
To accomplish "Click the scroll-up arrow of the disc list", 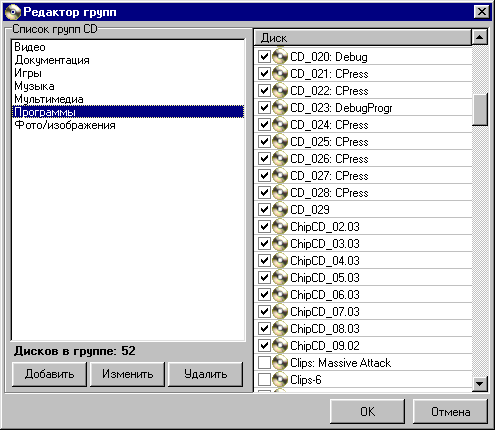I will pyautogui.click(x=480, y=37).
